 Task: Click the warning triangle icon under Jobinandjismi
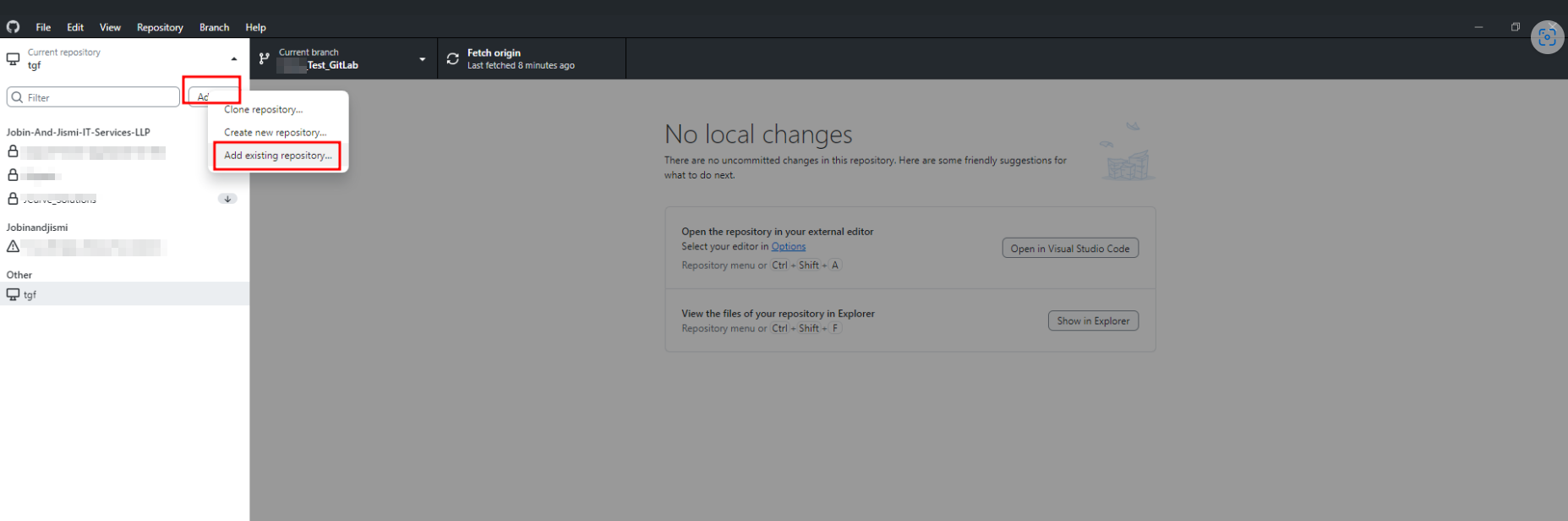pyautogui.click(x=13, y=247)
